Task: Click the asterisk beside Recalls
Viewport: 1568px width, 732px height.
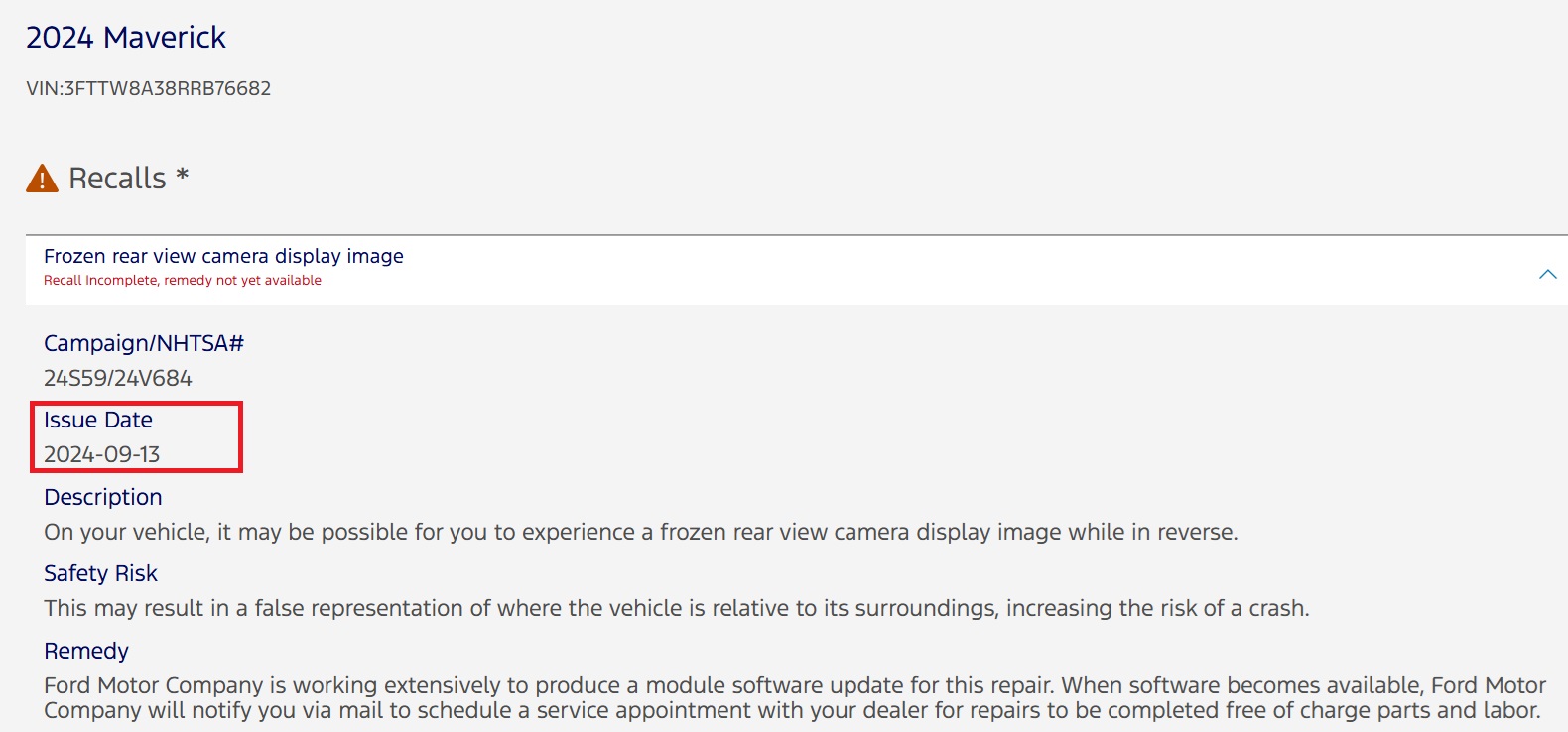Action: (x=183, y=176)
